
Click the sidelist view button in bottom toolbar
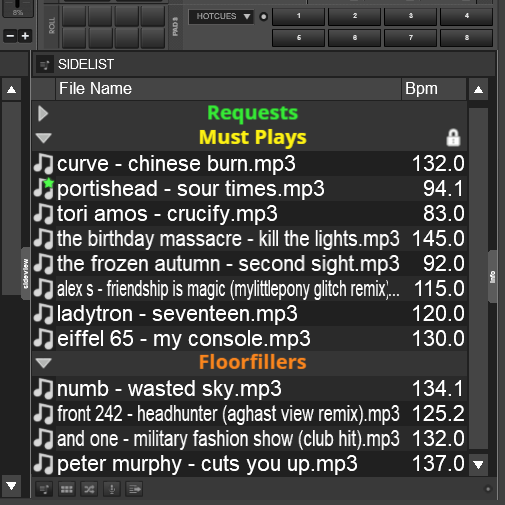pyautogui.click(x=44, y=489)
